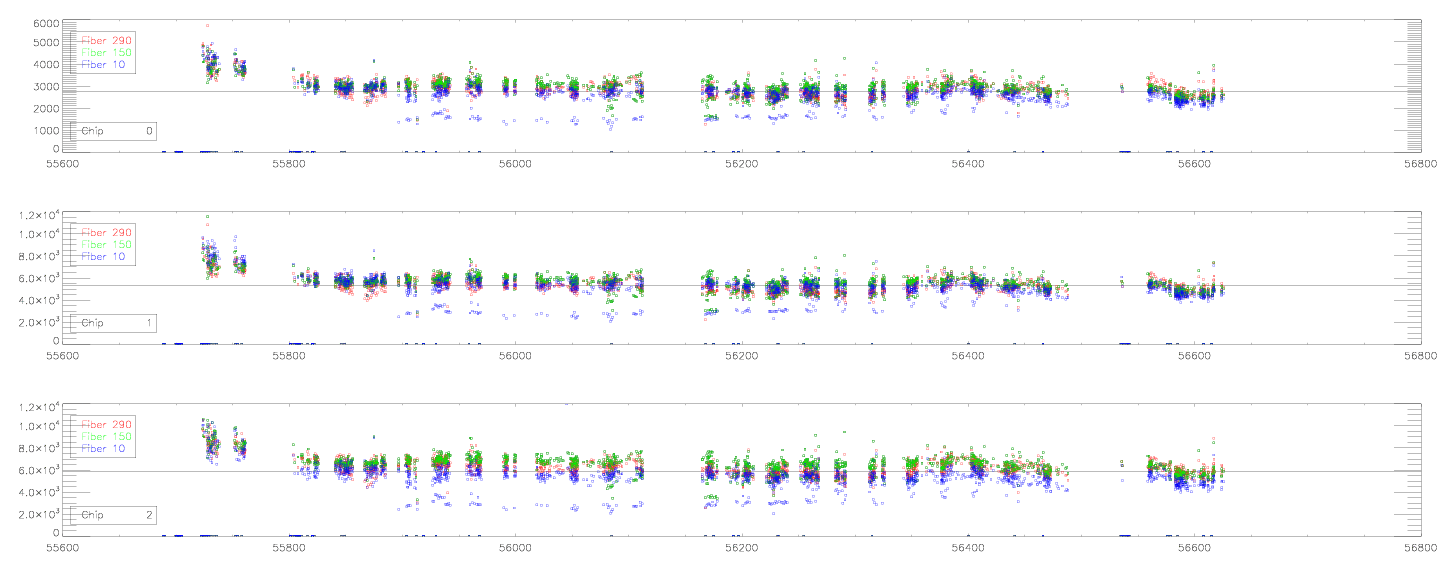This screenshot has height=576, width=1440.
Task: Select Fiber 150 legend entry in middle panel
Action: [x=105, y=244]
